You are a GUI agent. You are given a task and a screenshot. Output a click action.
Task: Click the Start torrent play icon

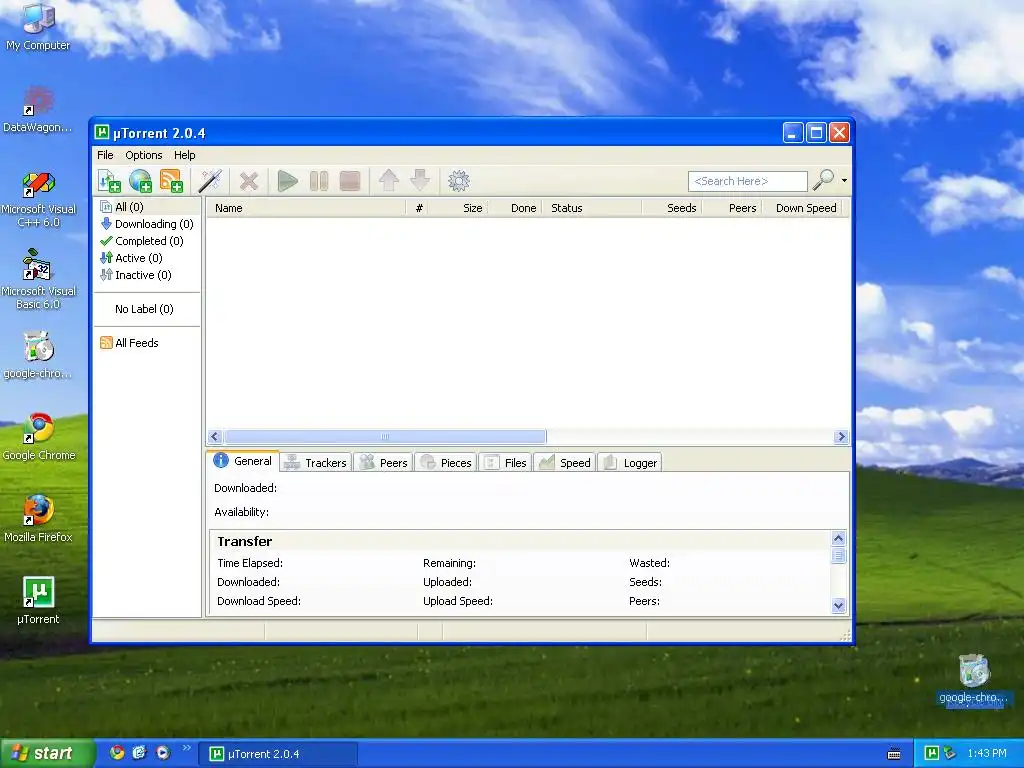pos(287,181)
